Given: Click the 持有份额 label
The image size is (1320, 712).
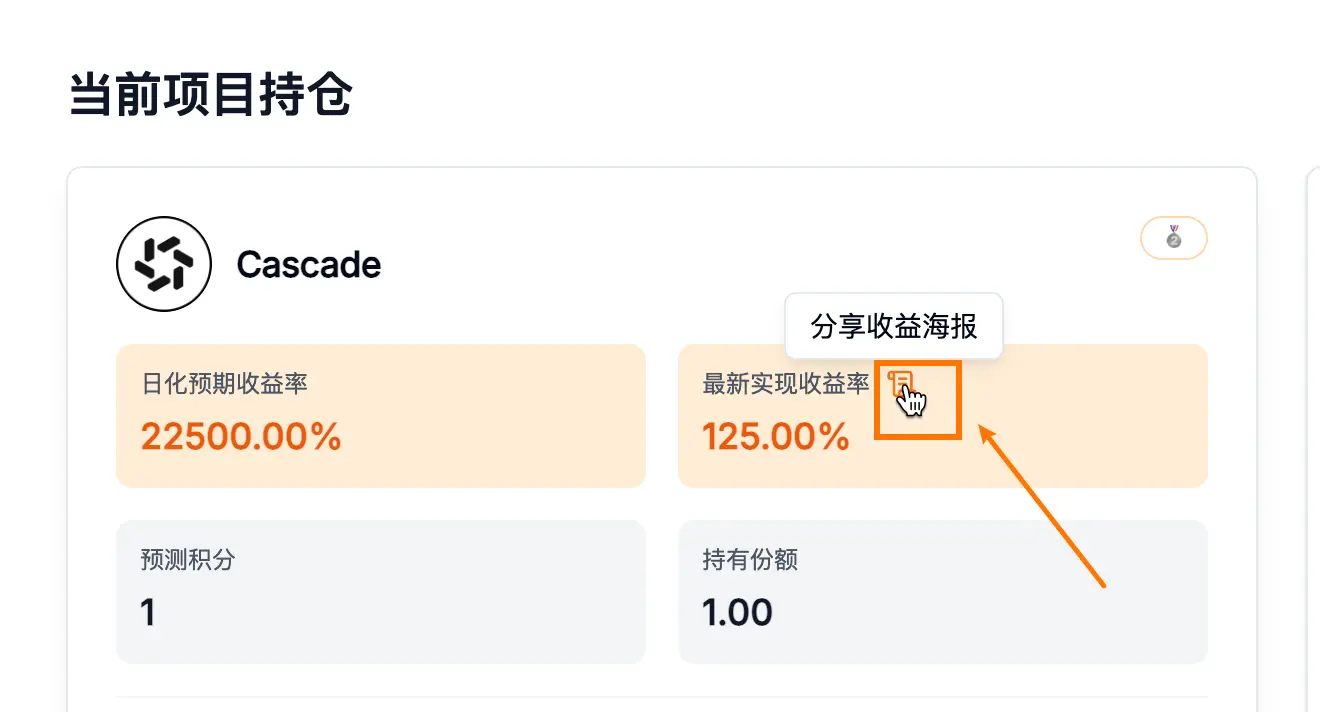Looking at the screenshot, I should (x=750, y=559).
